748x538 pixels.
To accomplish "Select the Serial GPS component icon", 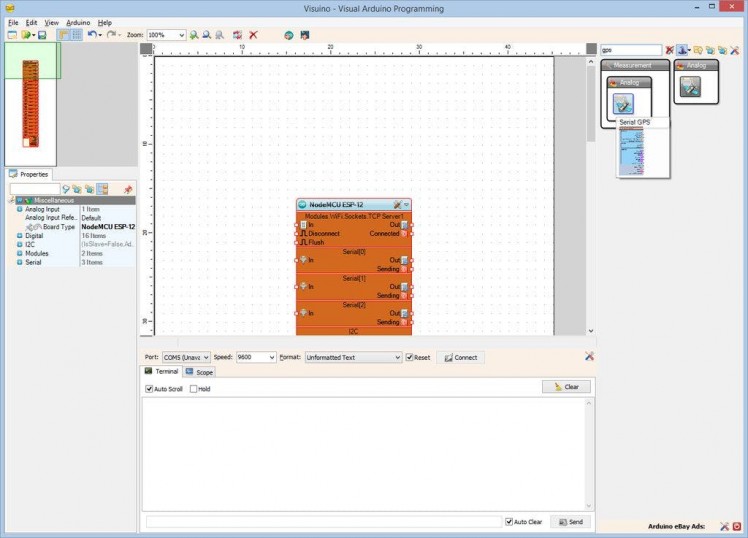I will click(x=625, y=103).
